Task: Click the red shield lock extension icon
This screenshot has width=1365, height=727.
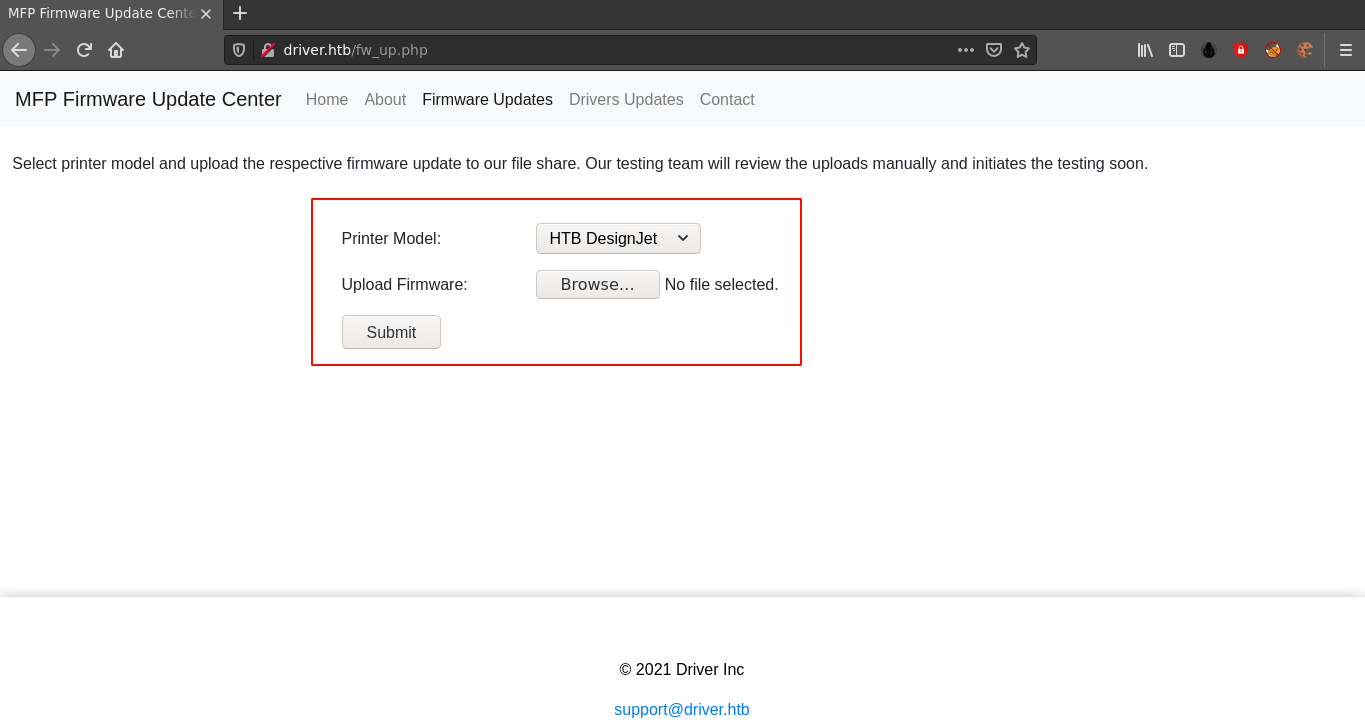Action: pyautogui.click(x=1240, y=50)
